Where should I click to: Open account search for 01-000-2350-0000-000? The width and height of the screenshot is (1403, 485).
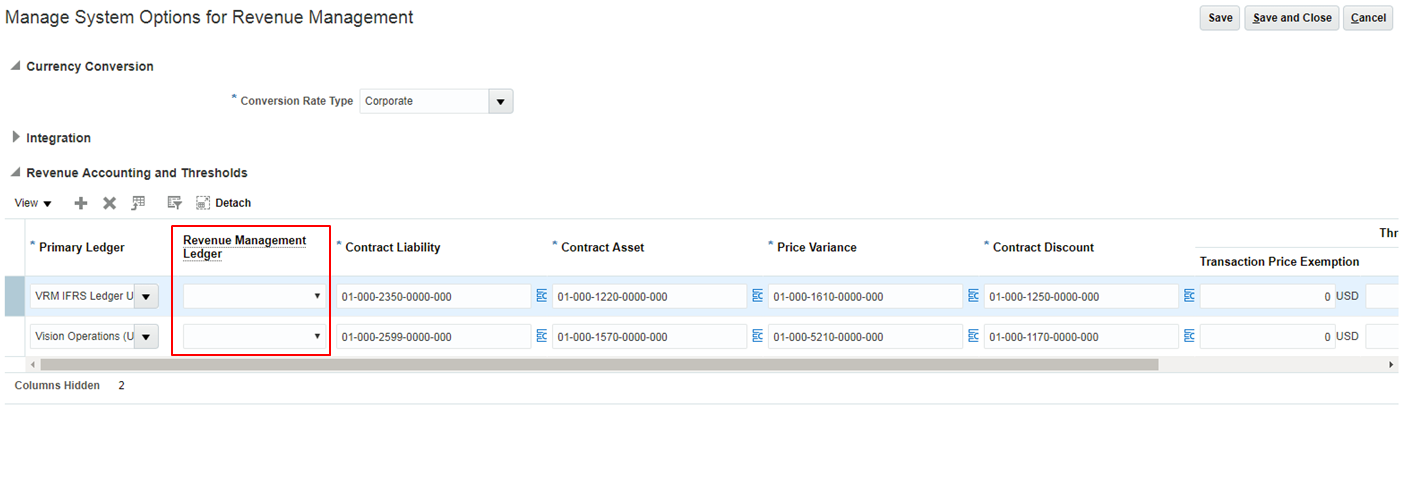pyautogui.click(x=542, y=296)
